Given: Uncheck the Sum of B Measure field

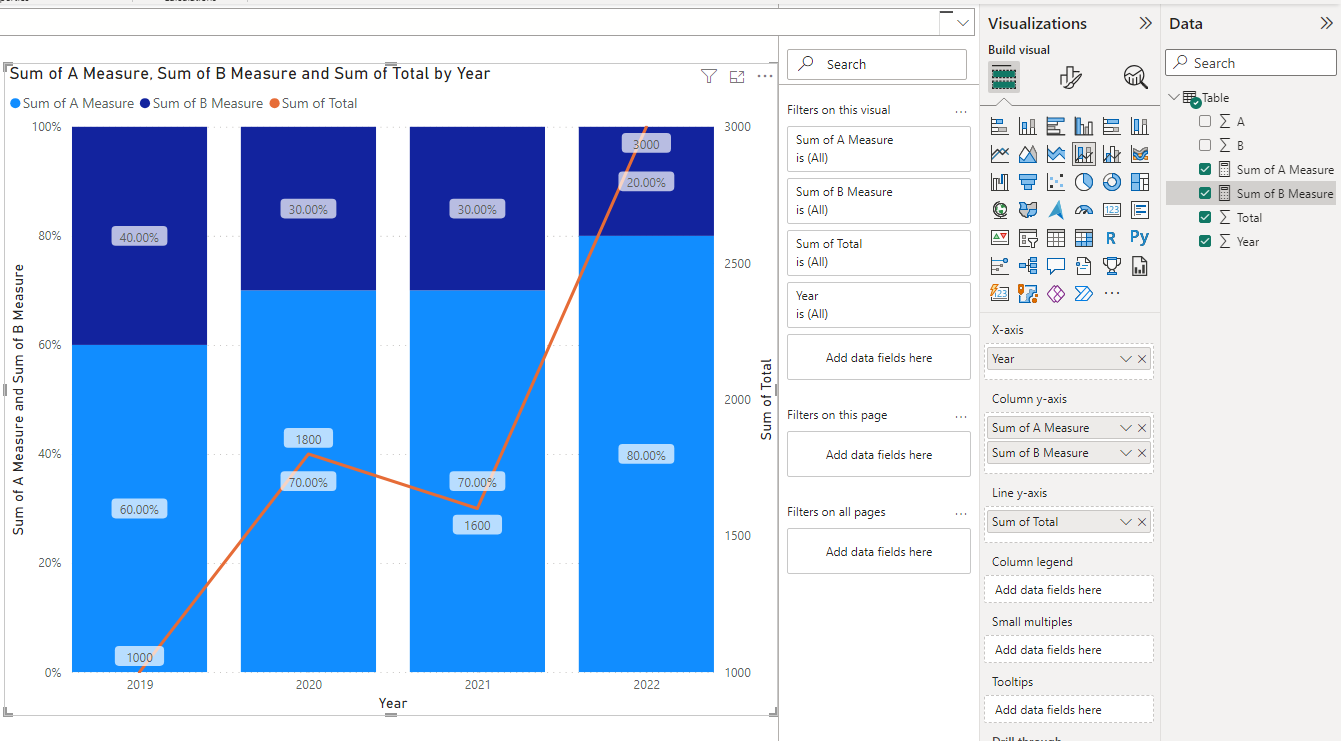Looking at the screenshot, I should tap(1205, 193).
